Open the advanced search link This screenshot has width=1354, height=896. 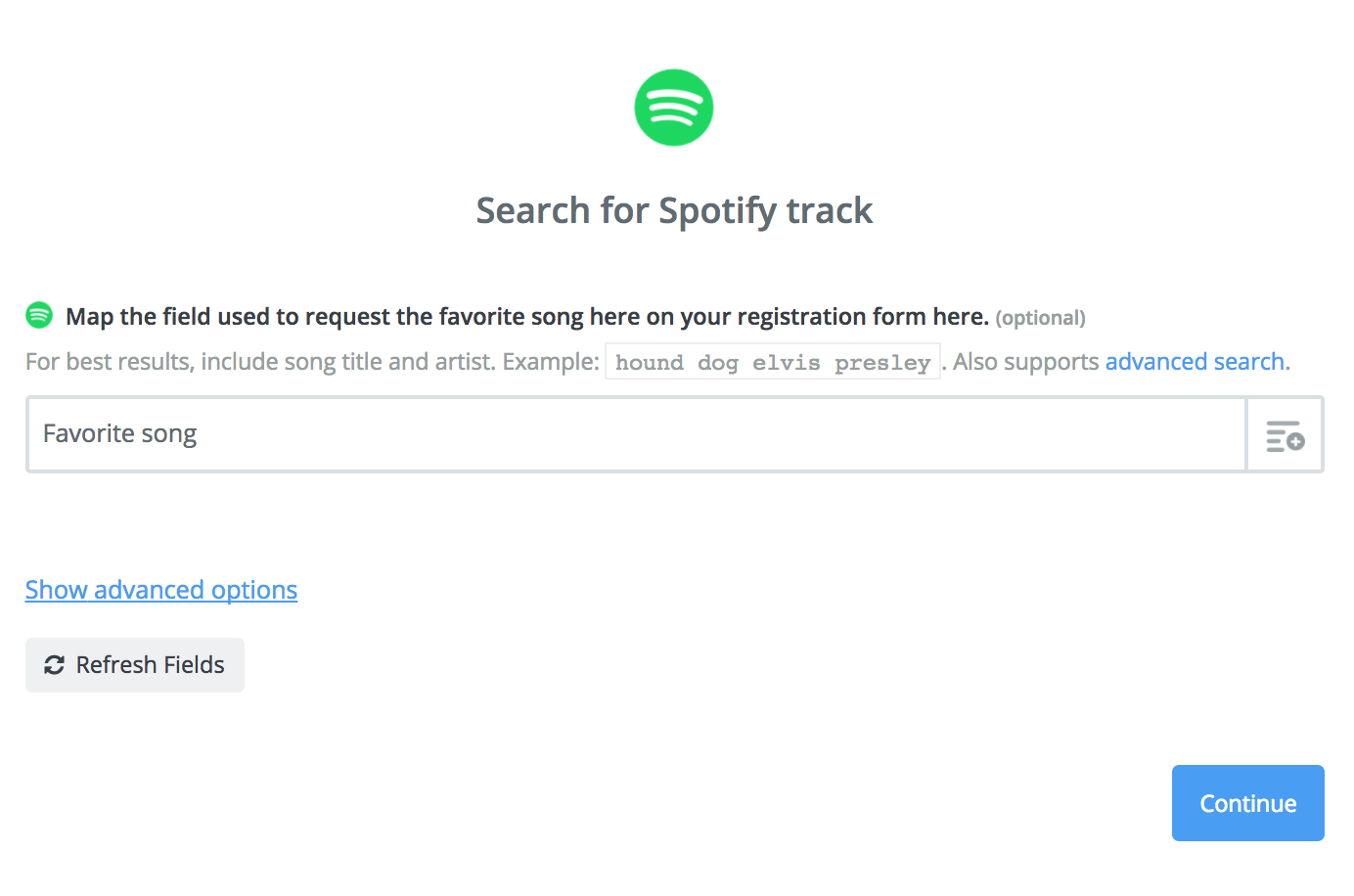click(x=1195, y=362)
